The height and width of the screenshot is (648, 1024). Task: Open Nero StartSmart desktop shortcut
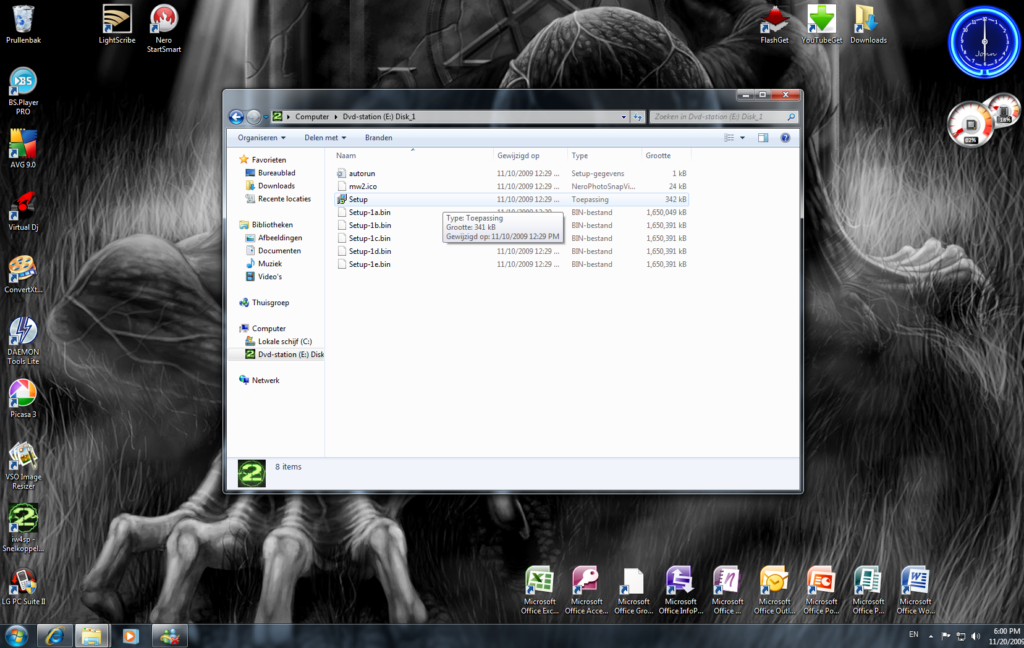click(x=163, y=29)
